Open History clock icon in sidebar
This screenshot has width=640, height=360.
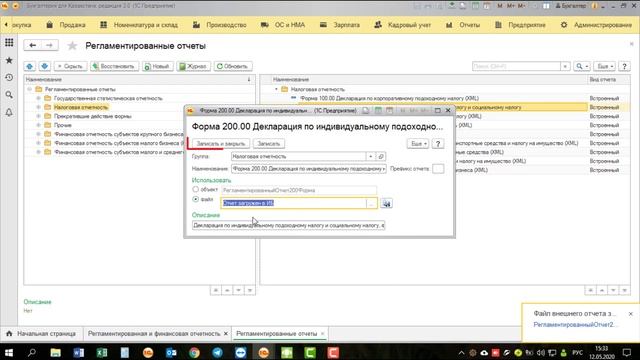9,78
